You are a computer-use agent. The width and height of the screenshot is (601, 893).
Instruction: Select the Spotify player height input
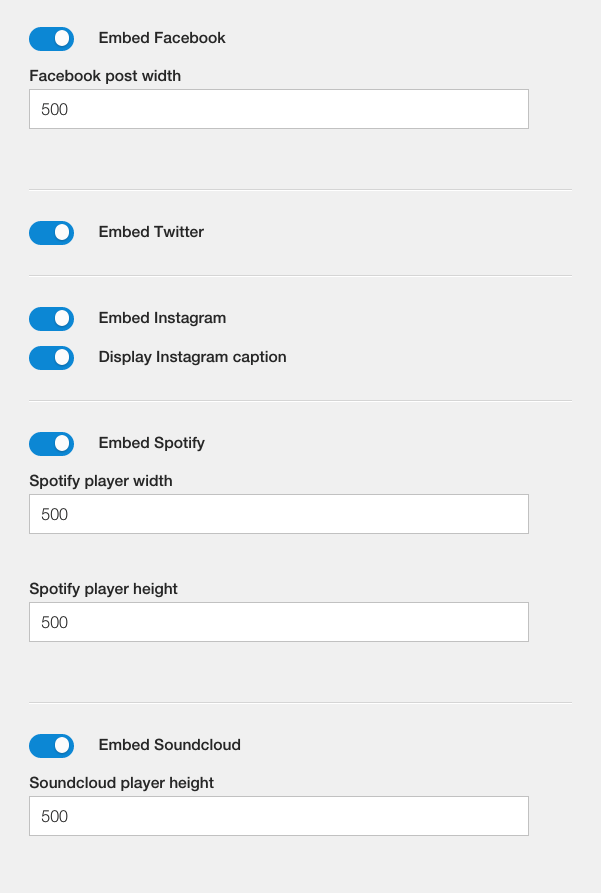[x=279, y=621]
